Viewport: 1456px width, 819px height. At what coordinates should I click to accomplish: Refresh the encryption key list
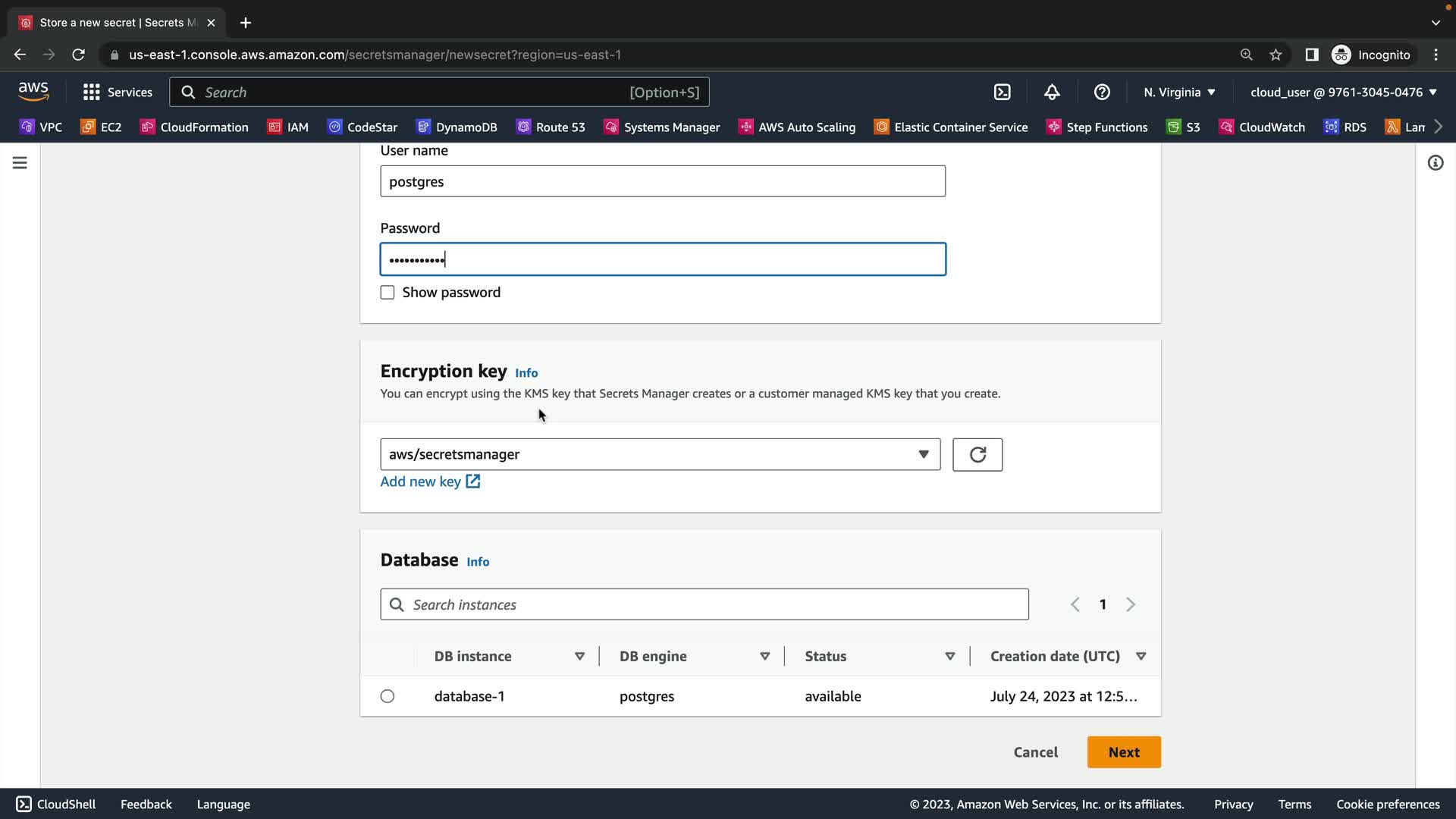pyautogui.click(x=977, y=454)
